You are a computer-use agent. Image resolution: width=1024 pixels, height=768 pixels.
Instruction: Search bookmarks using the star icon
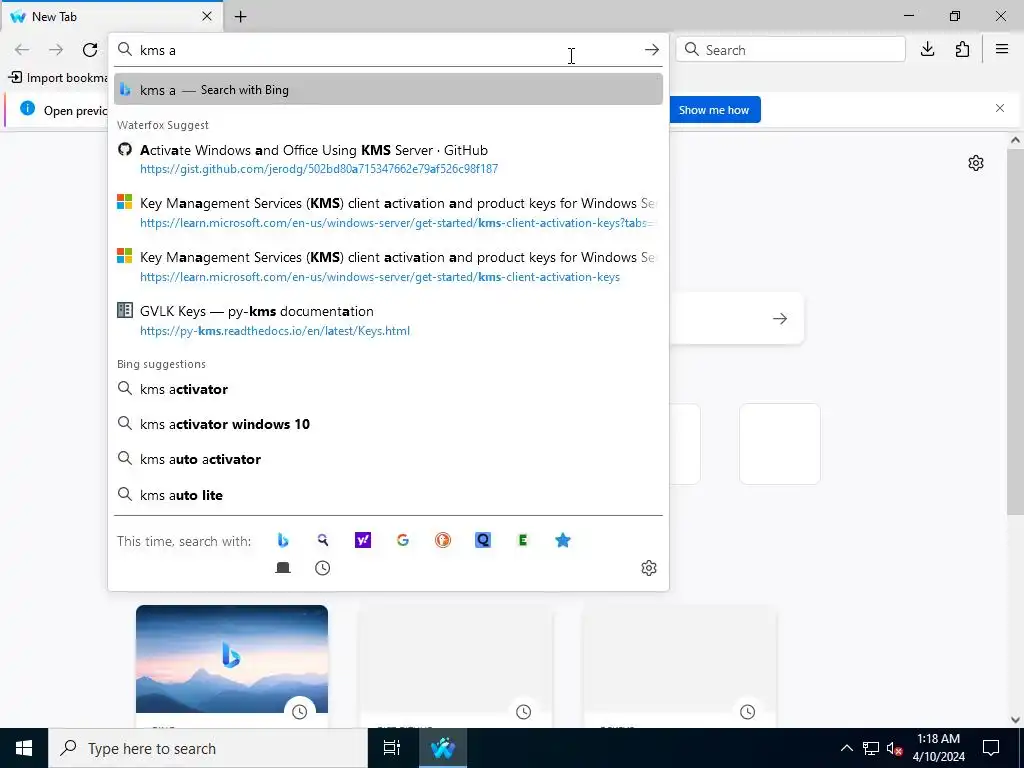562,540
